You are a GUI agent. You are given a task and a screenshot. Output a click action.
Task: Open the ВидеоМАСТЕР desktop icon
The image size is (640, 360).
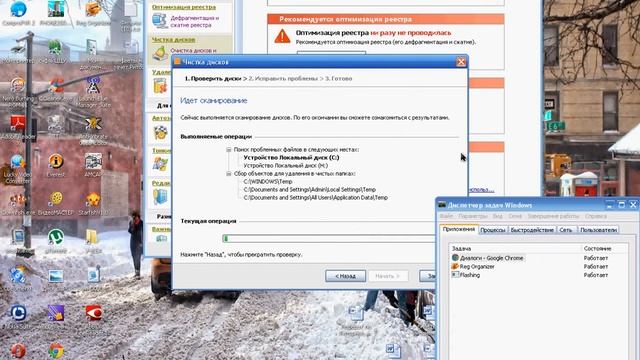pos(56,199)
